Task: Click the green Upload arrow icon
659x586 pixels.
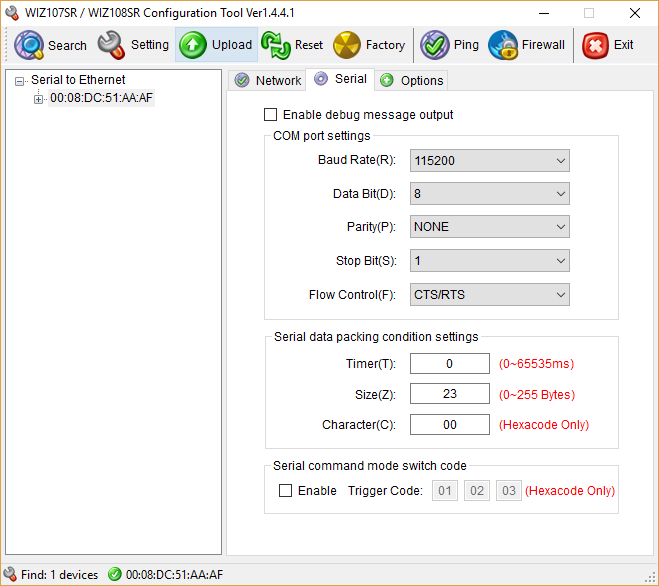Action: coord(192,45)
